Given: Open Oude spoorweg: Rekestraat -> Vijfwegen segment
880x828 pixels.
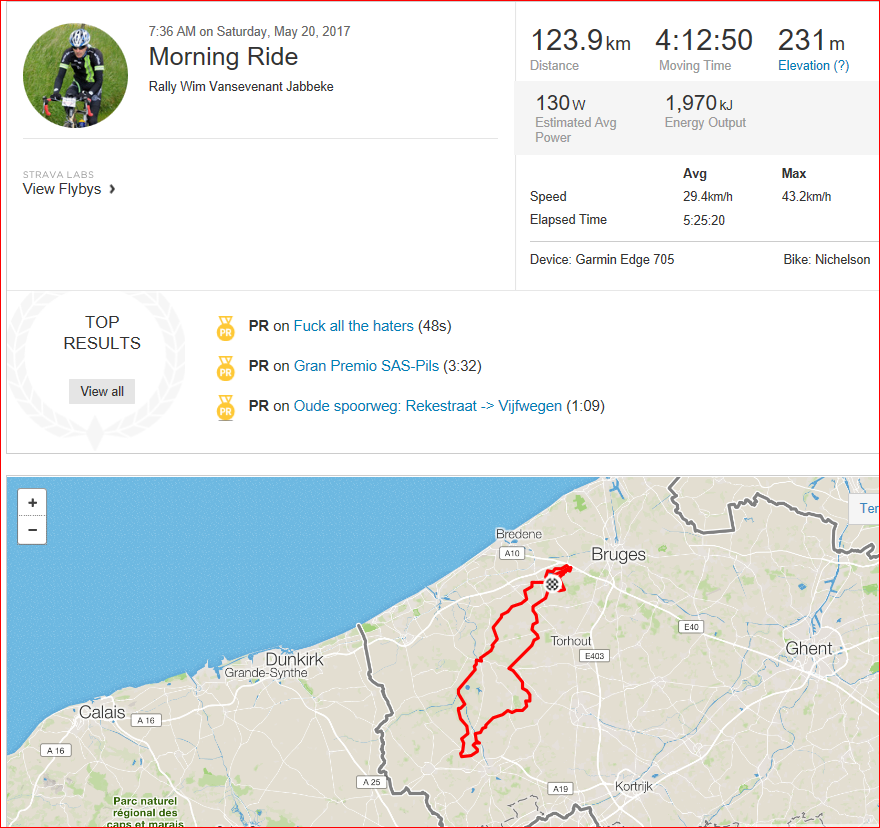Looking at the screenshot, I should [x=428, y=406].
